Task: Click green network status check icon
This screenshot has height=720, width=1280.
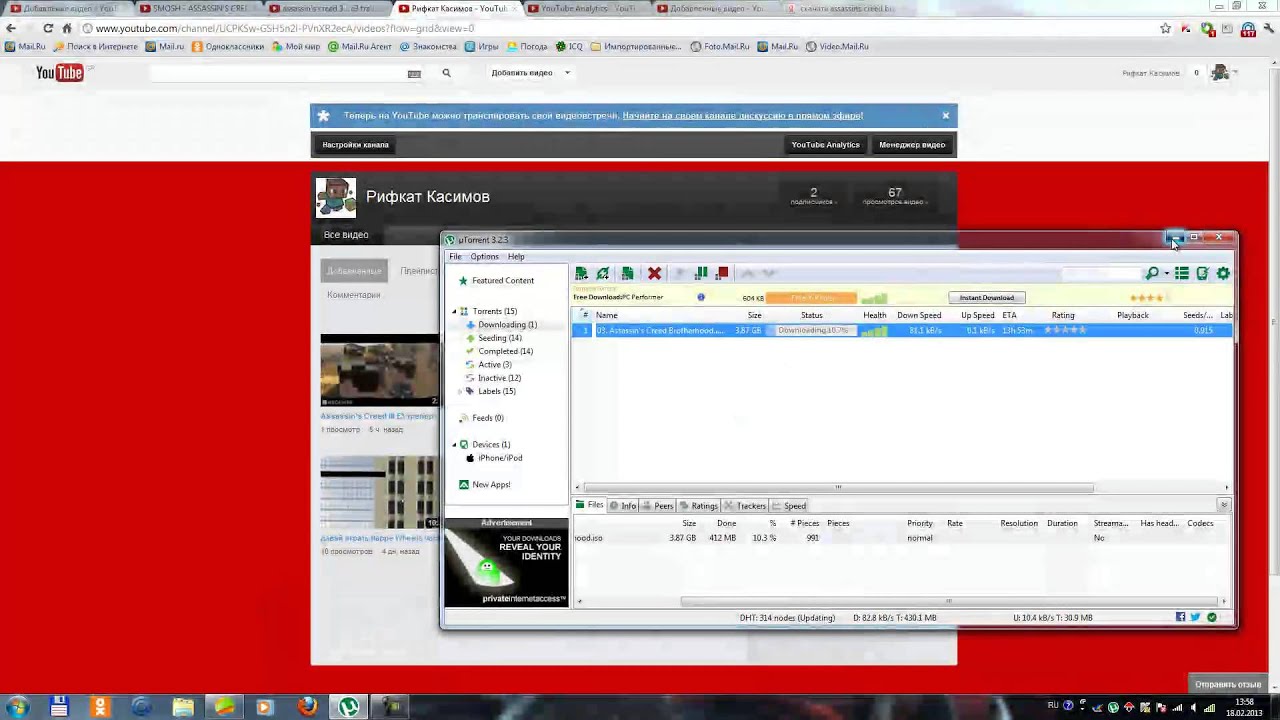Action: tap(1212, 617)
